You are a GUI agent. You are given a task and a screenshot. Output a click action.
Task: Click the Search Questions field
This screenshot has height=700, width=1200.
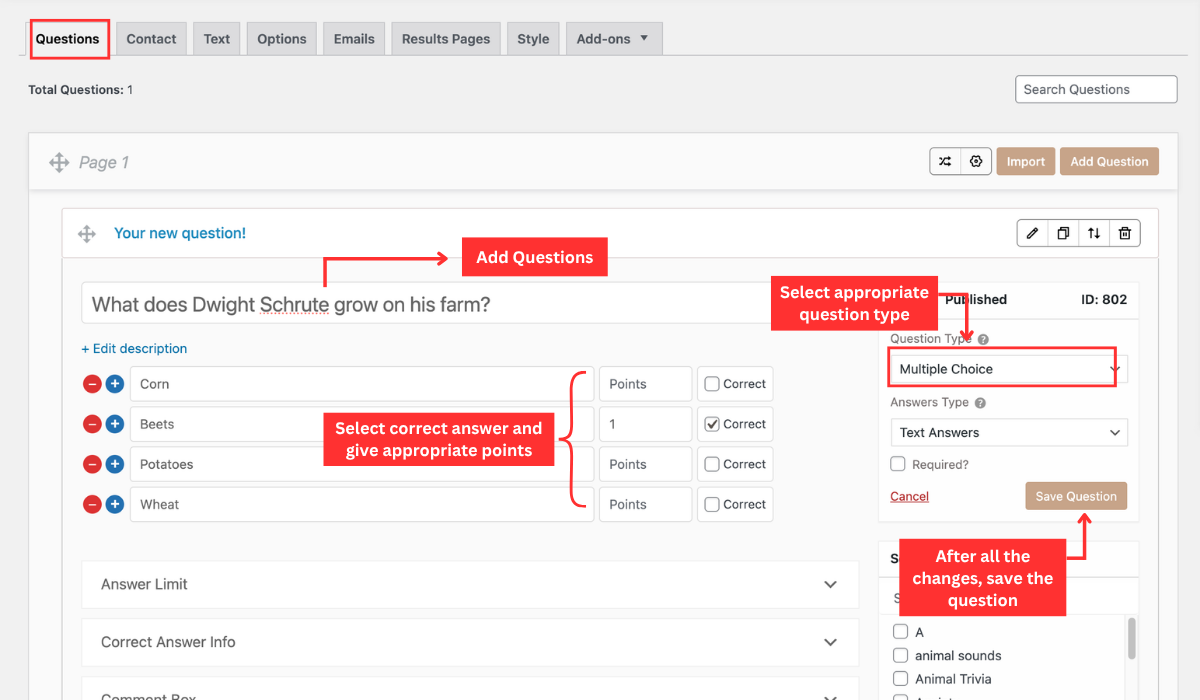click(x=1096, y=89)
